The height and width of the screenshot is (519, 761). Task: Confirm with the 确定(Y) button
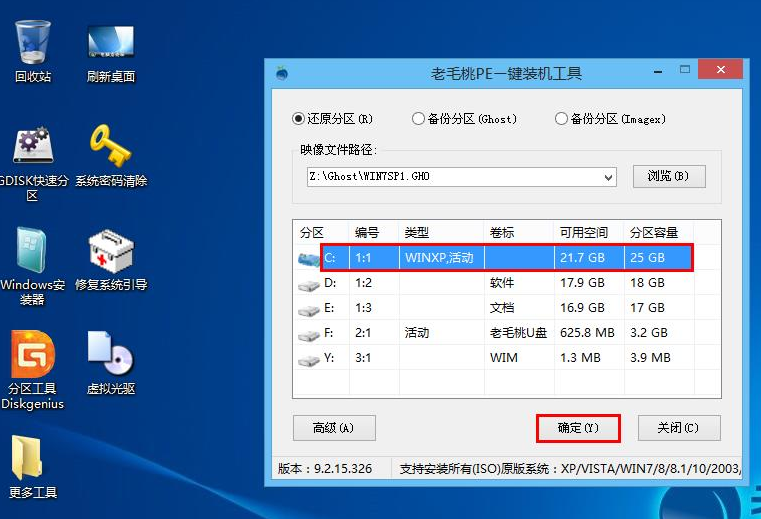[578, 428]
